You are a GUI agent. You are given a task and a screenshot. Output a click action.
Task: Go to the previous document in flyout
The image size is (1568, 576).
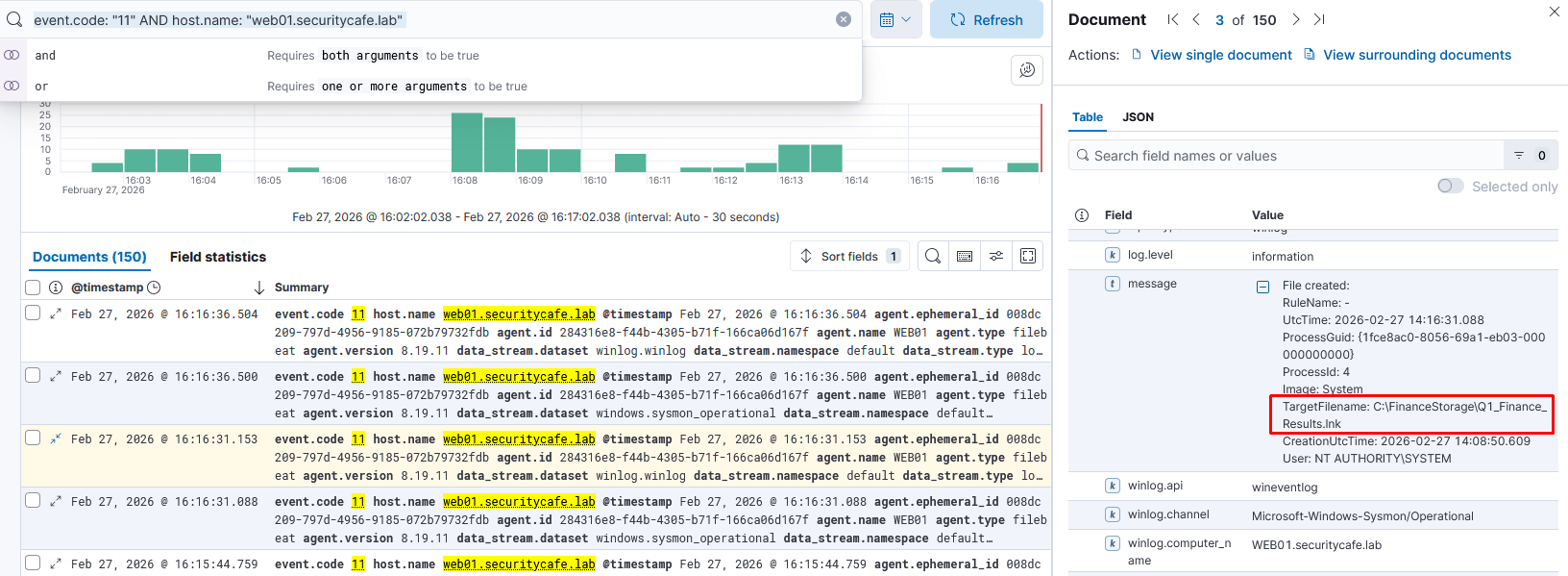point(1196,19)
